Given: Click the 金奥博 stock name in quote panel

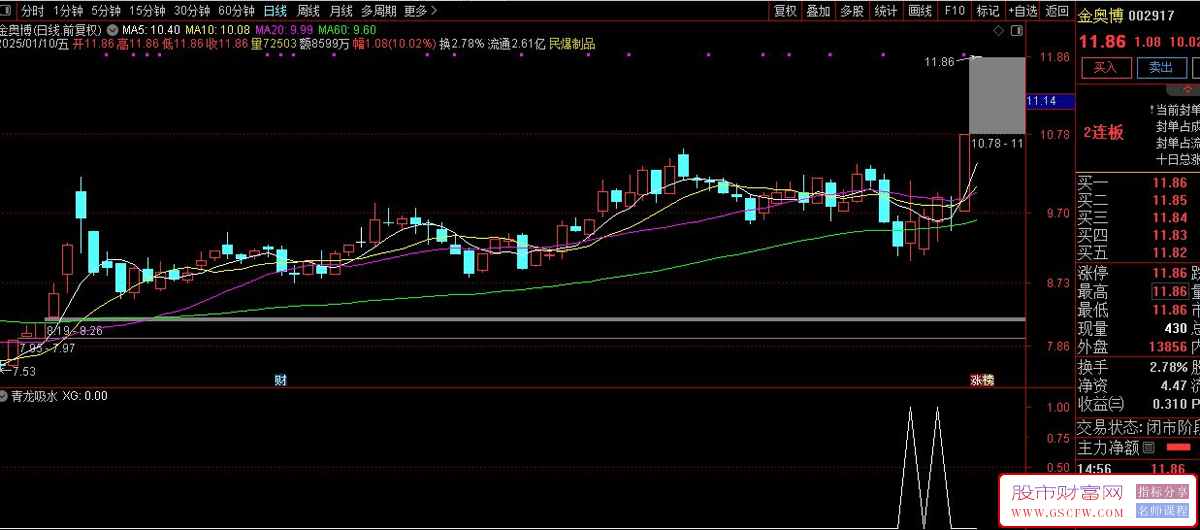Looking at the screenshot, I should [x=1100, y=15].
